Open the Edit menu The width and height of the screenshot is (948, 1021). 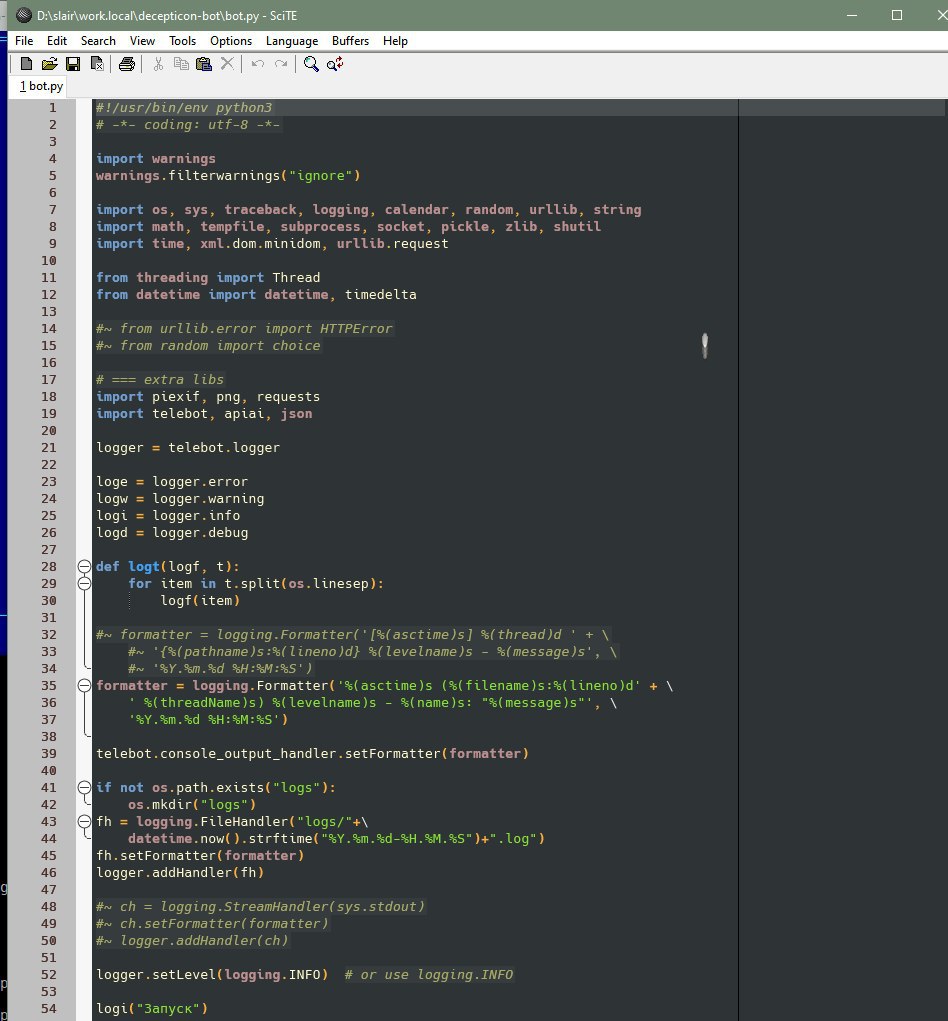[57, 41]
